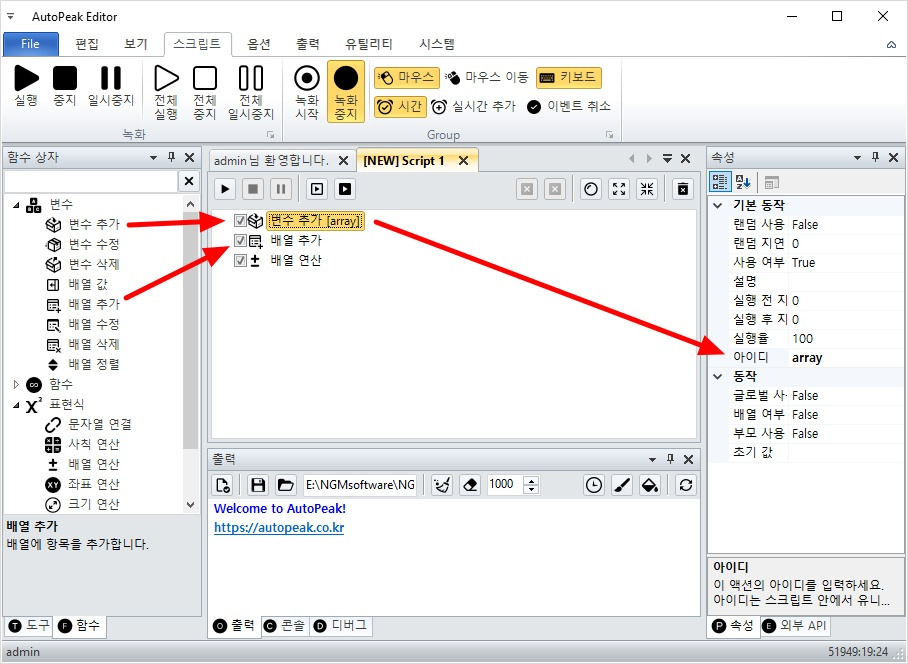
Task: Open the File menu
Action: pos(30,44)
